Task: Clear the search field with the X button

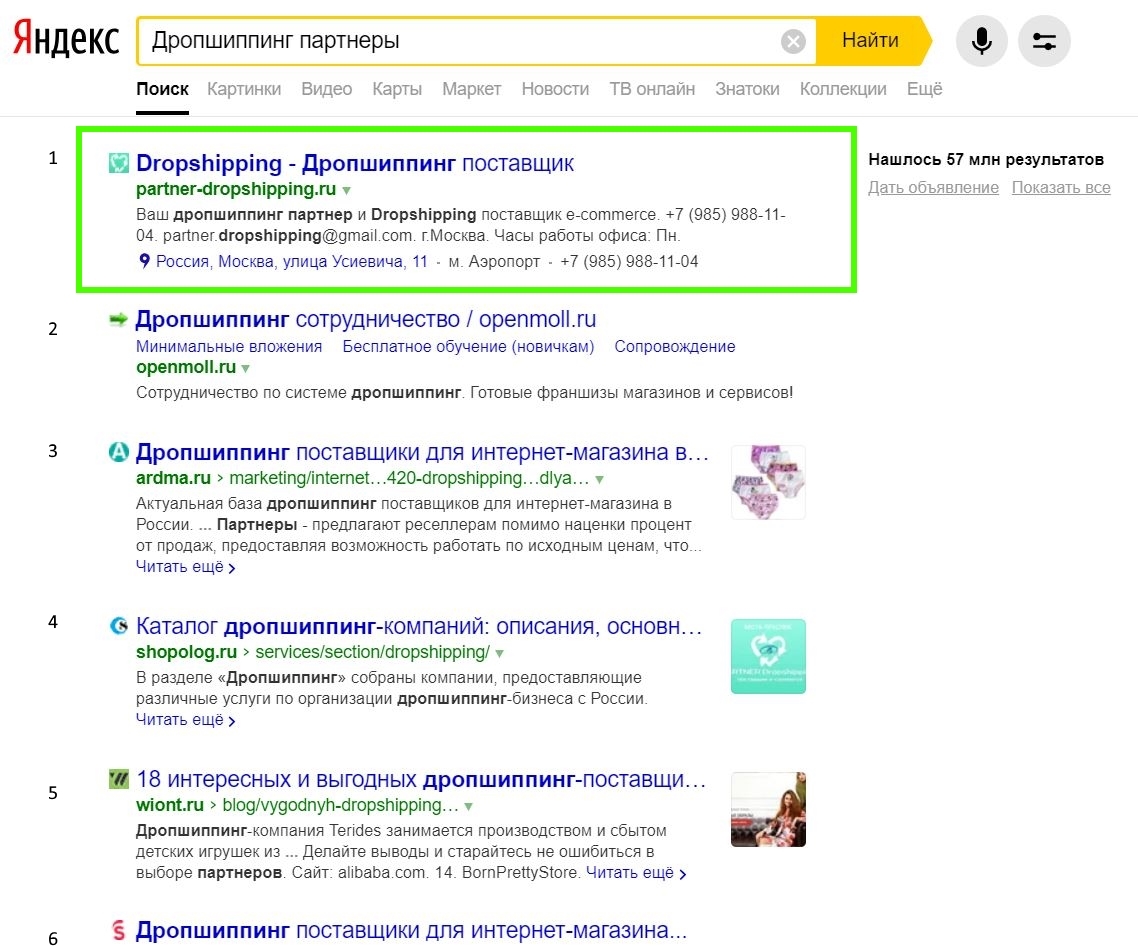Action: [792, 40]
